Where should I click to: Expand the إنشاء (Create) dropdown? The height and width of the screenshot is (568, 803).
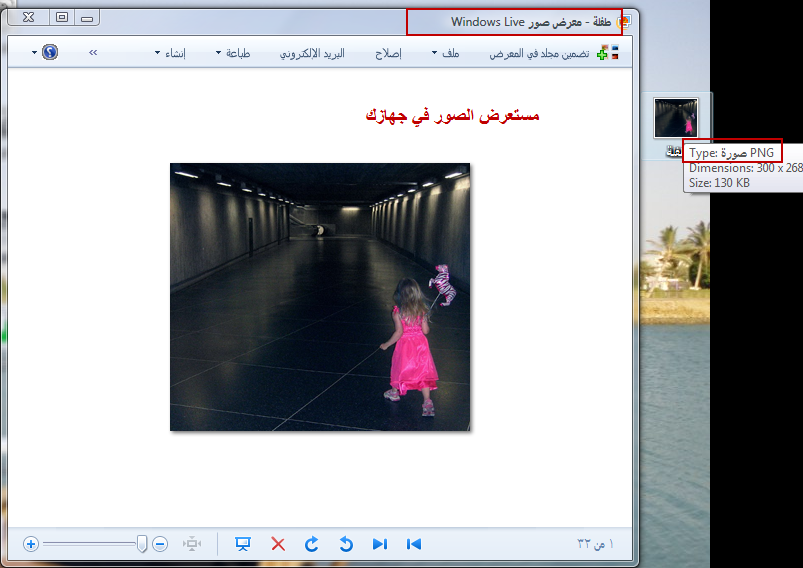pyautogui.click(x=171, y=53)
